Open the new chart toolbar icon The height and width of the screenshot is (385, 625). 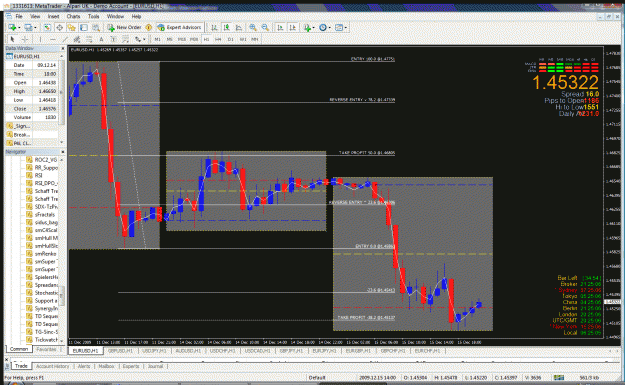click(12, 28)
